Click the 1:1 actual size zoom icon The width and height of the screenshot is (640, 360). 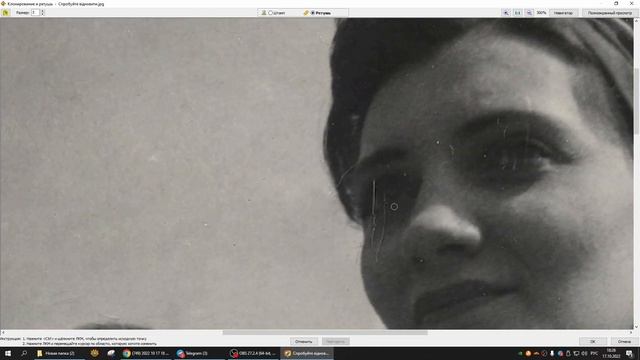coord(518,13)
